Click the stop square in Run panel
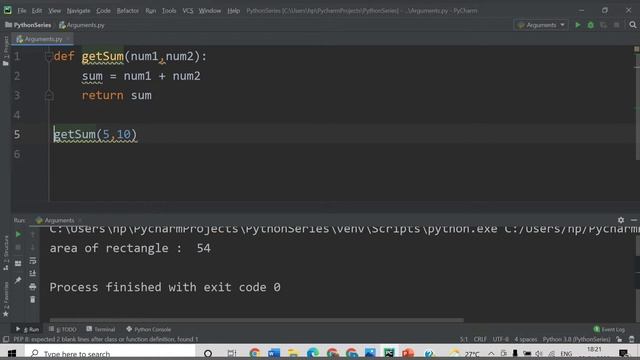Screen dimensions: 640x360 coord(18,247)
